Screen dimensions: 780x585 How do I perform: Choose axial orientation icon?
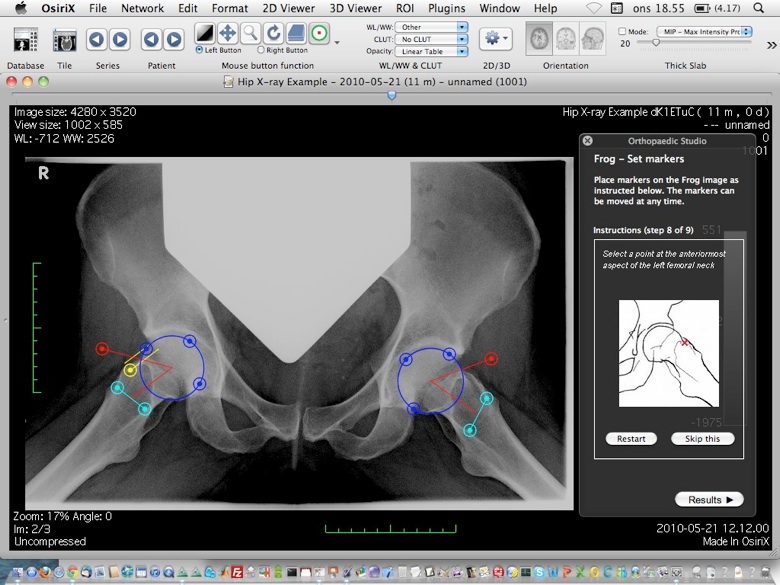coord(539,38)
